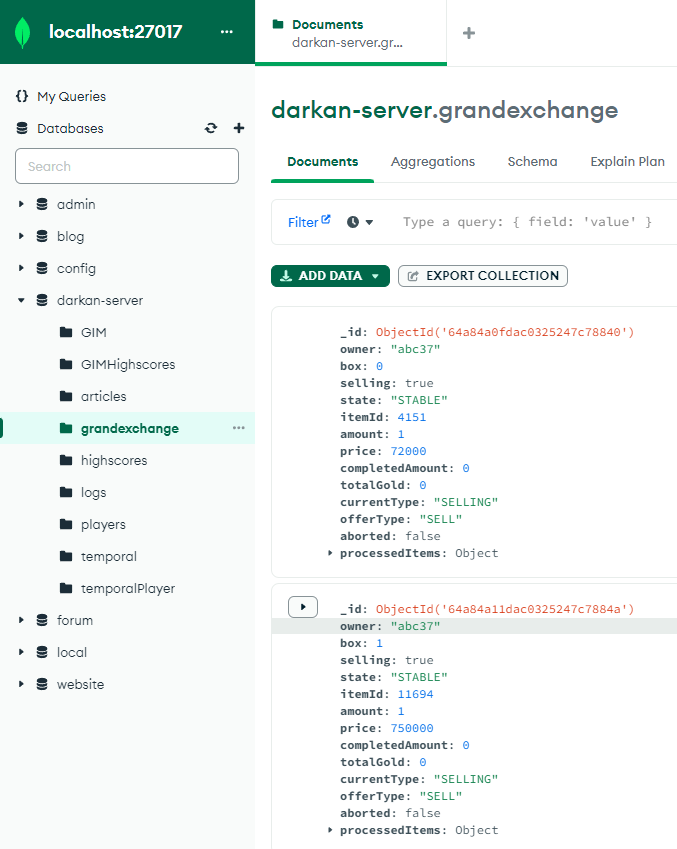Select the admin database
Viewport: 677px width, 849px height.
pyautogui.click(x=76, y=204)
